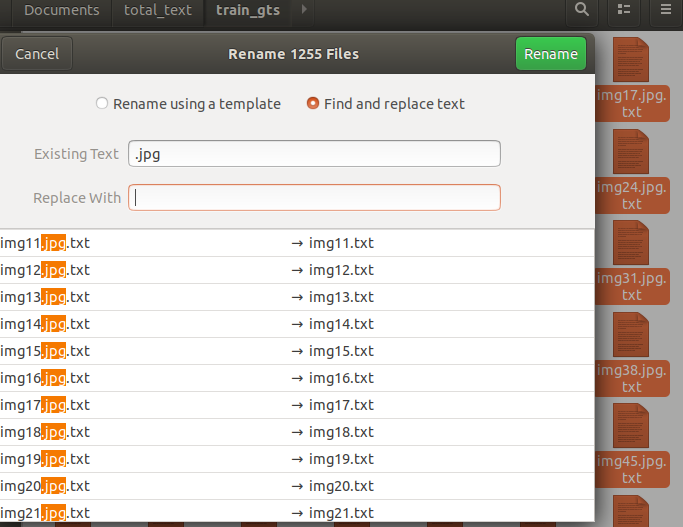
Task: Click the img17.jpg.txt file label
Action: [632, 103]
